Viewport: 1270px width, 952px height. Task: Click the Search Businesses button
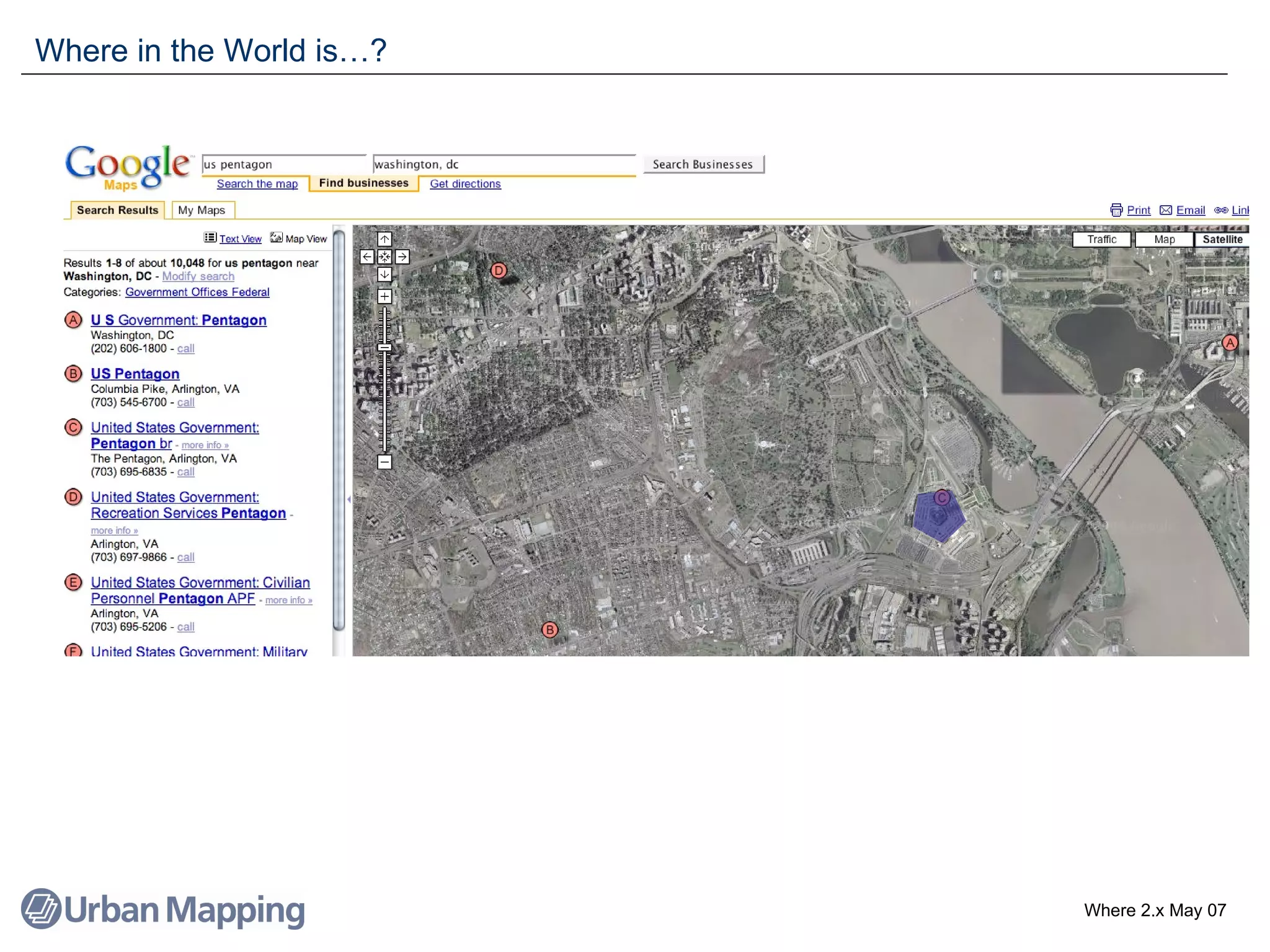(x=703, y=164)
